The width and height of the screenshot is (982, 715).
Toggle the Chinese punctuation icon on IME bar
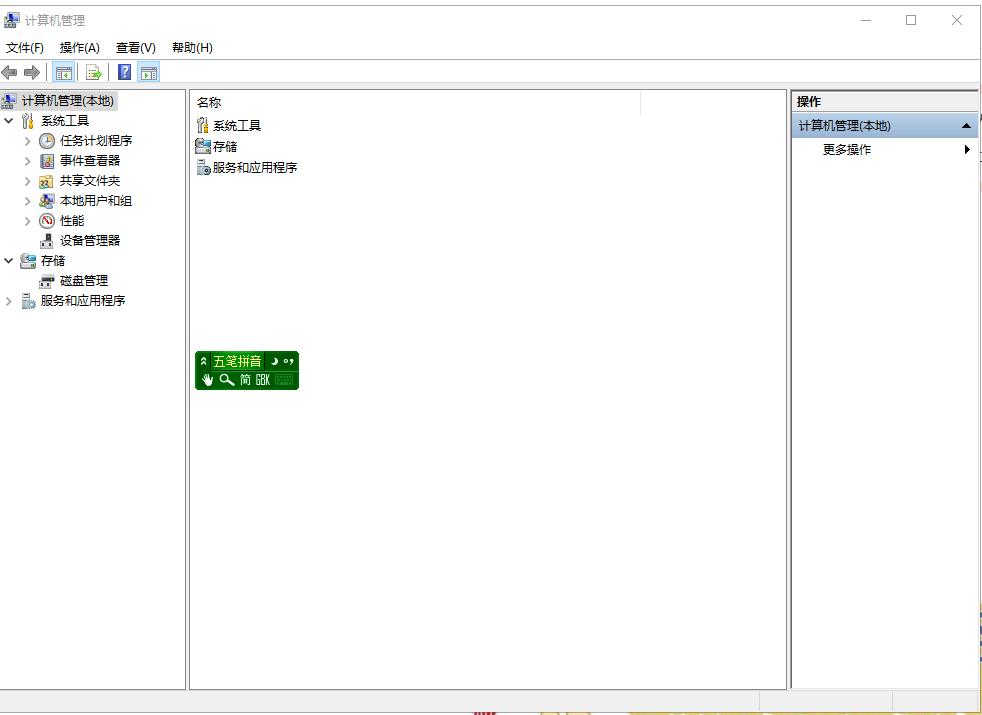coord(288,361)
